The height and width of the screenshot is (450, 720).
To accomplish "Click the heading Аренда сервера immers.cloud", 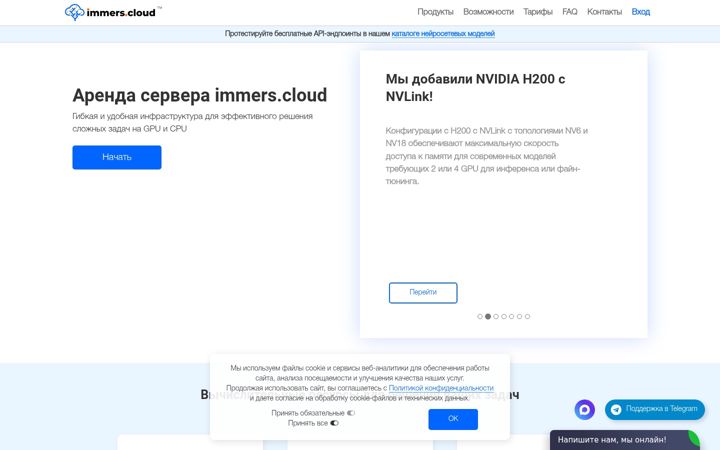I will 200,96.
